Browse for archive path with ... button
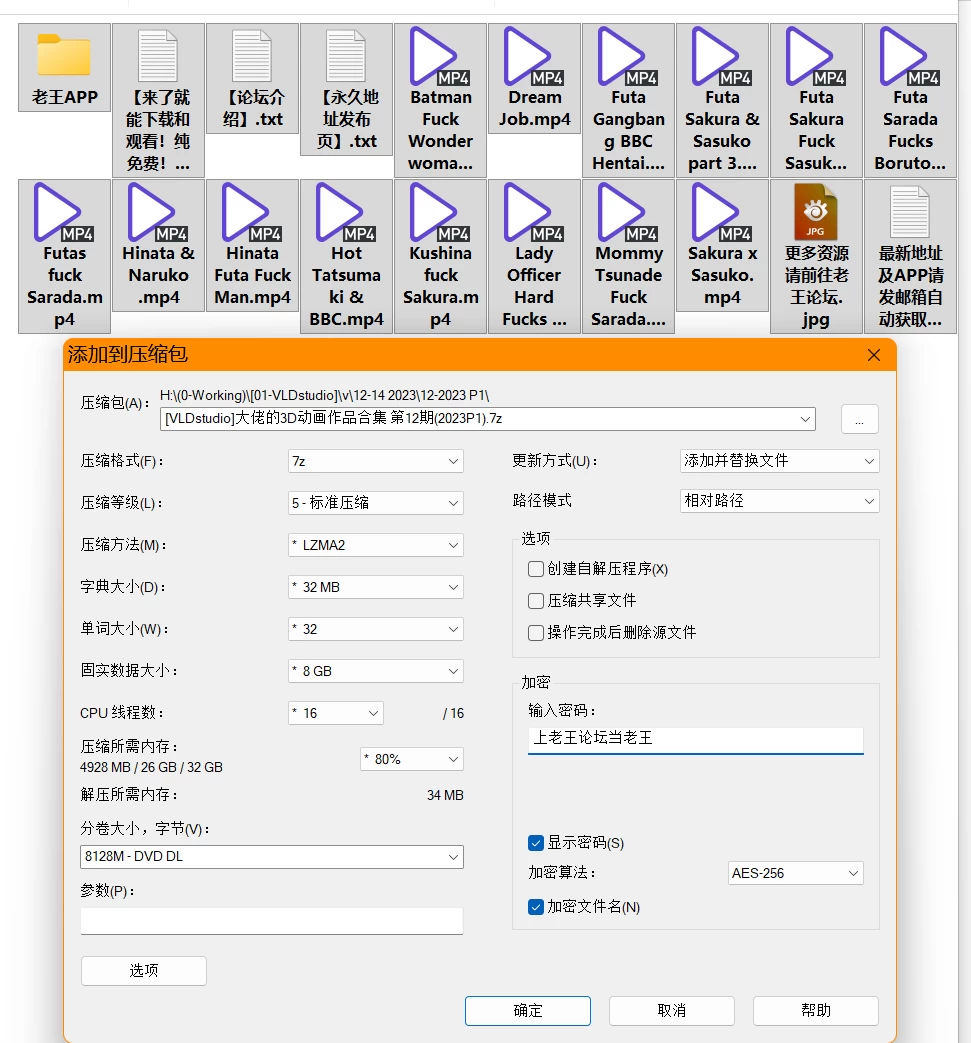The image size is (971, 1043). (859, 419)
